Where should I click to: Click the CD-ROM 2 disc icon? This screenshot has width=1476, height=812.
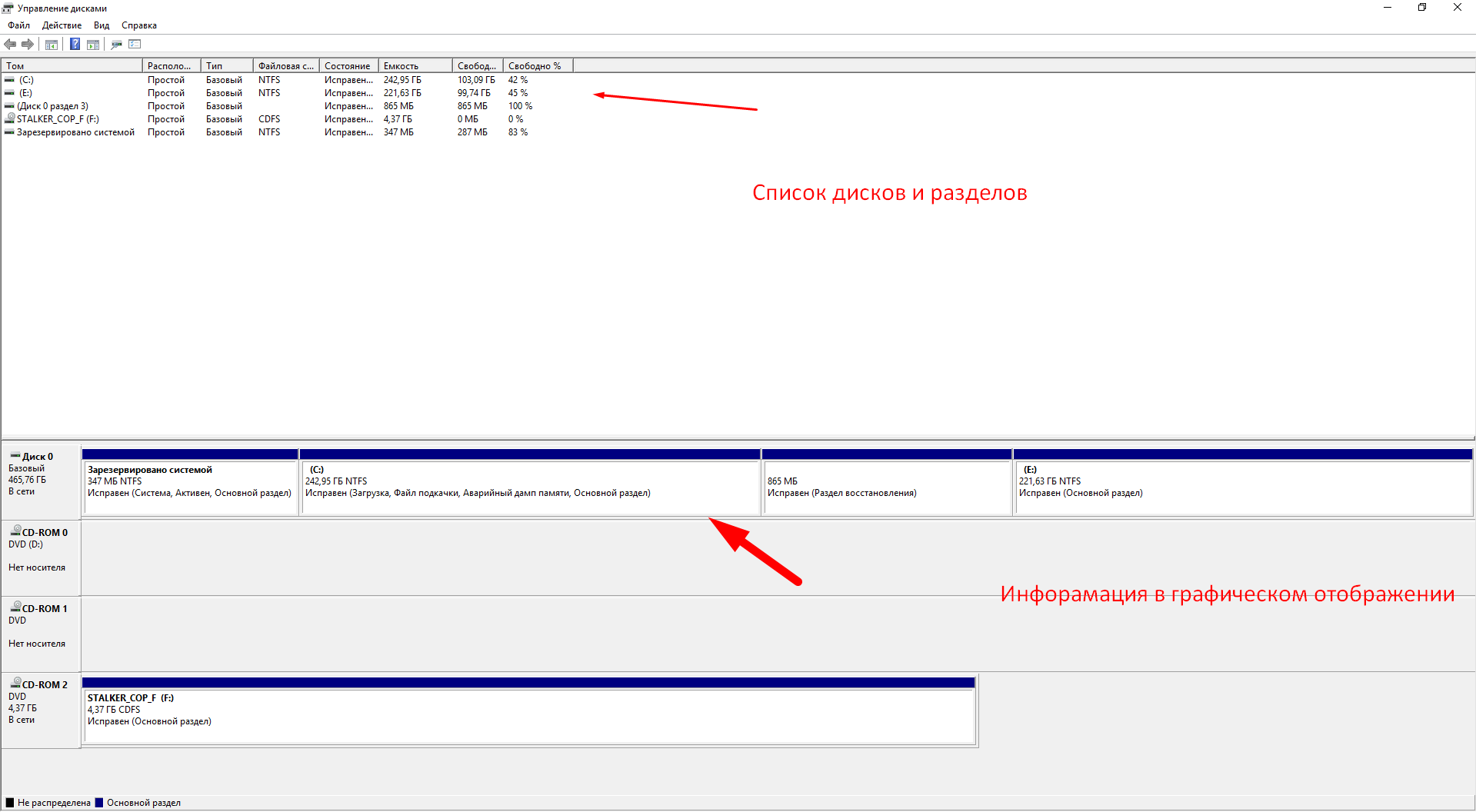[15, 683]
